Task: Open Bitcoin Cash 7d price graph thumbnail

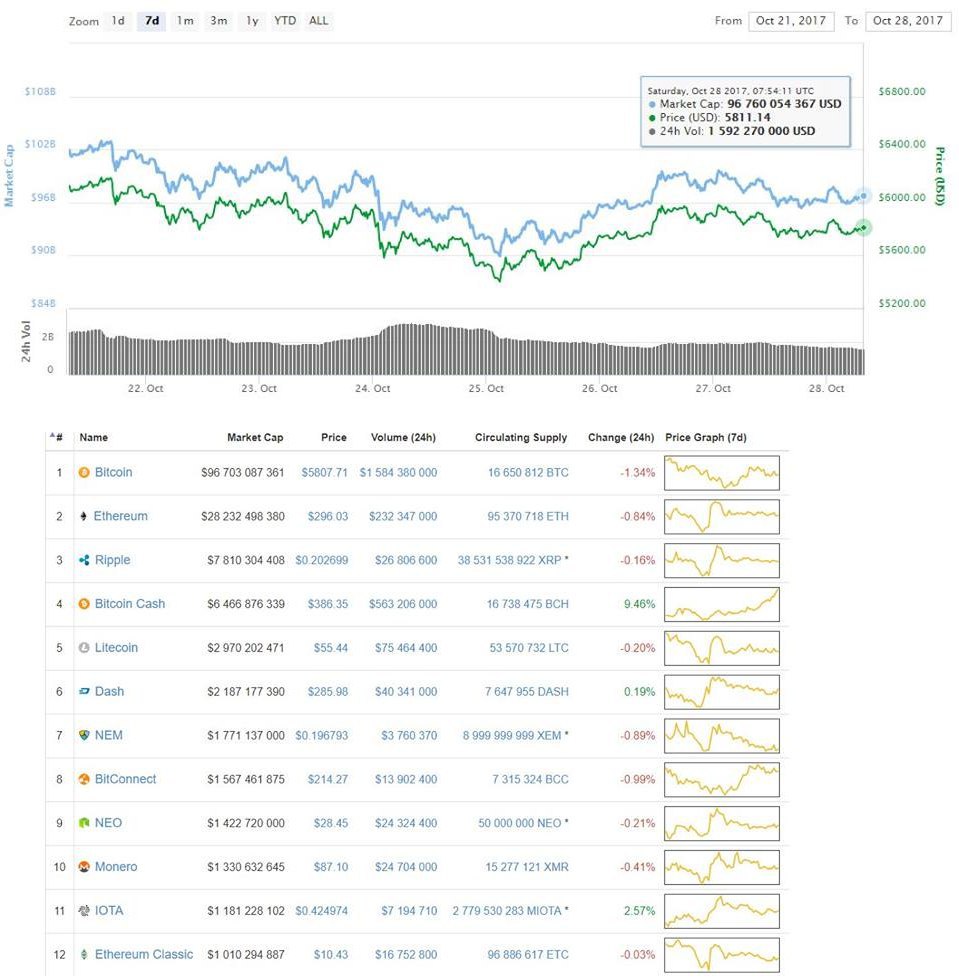Action: [x=722, y=604]
